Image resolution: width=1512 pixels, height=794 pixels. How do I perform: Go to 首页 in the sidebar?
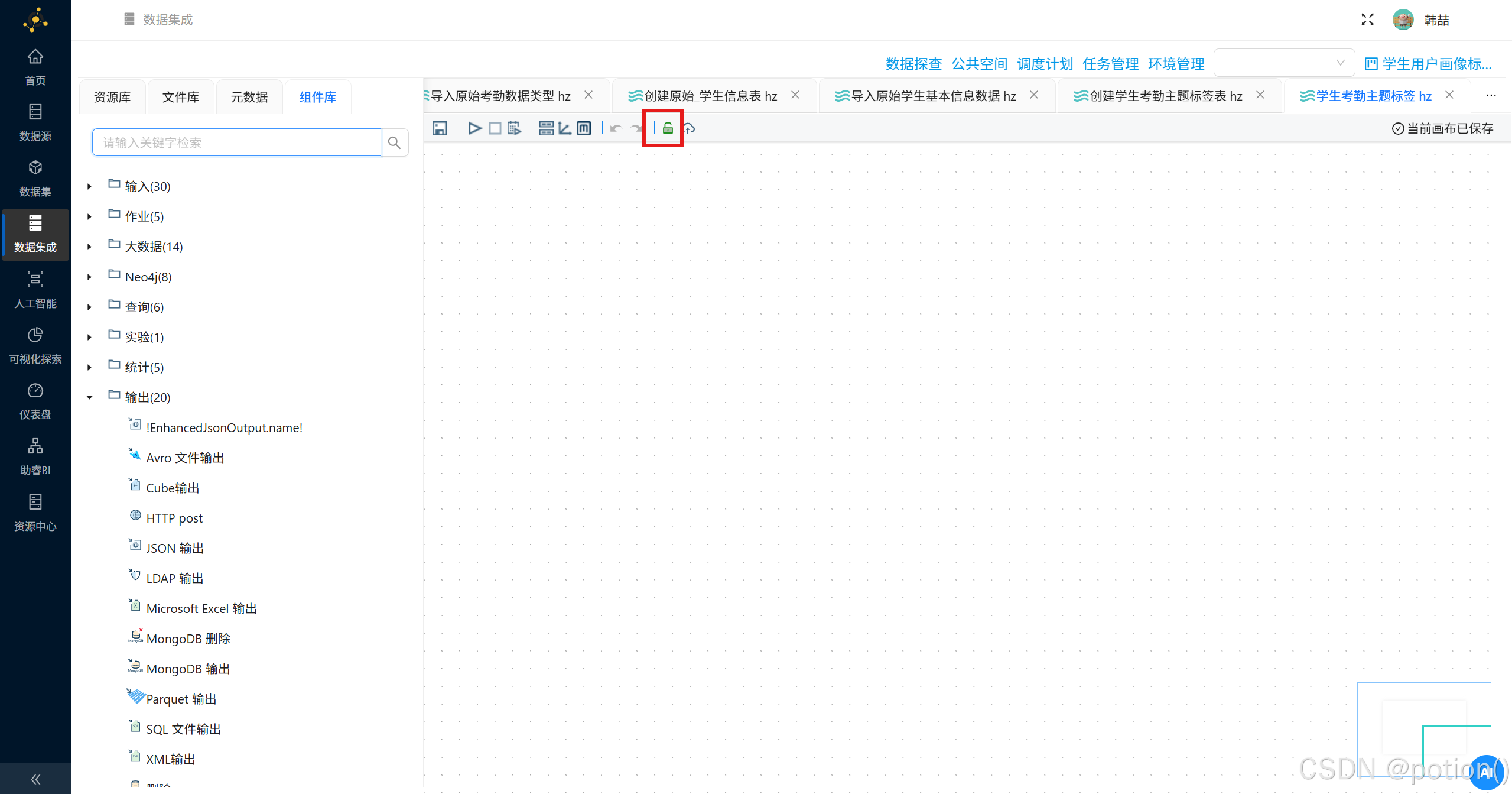pos(35,67)
